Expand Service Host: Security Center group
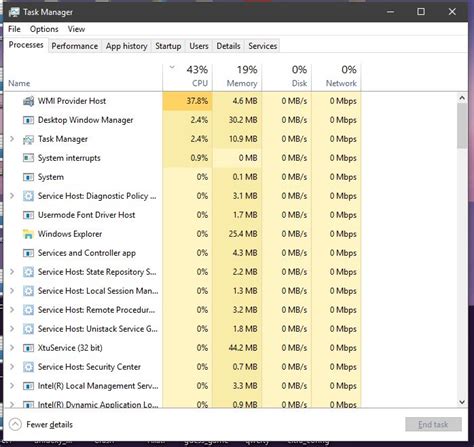The width and height of the screenshot is (474, 447). pos(12,367)
